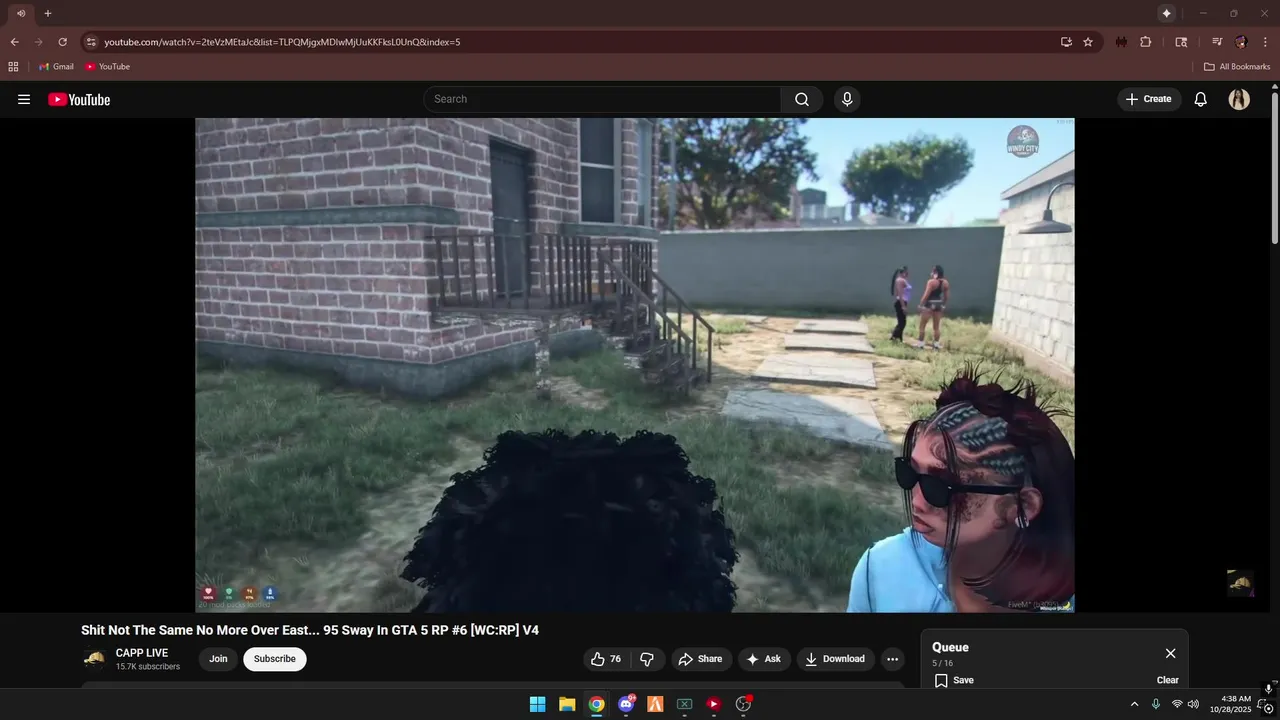
Task: Click the search magnifier button
Action: pos(802,99)
